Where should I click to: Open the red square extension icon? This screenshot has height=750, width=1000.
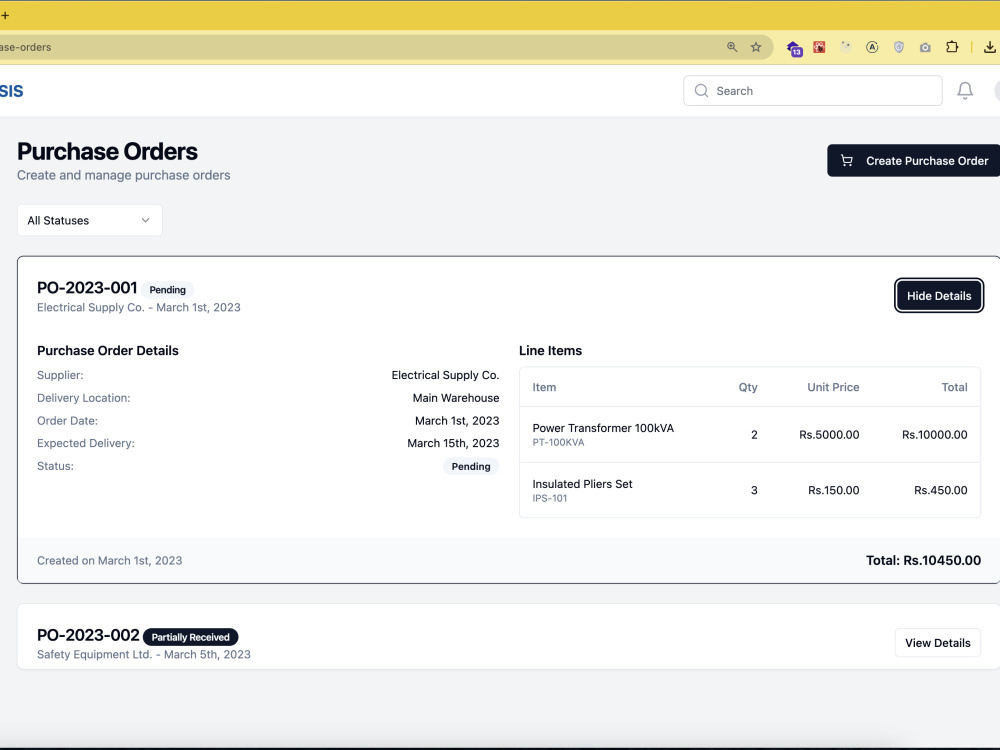point(820,47)
